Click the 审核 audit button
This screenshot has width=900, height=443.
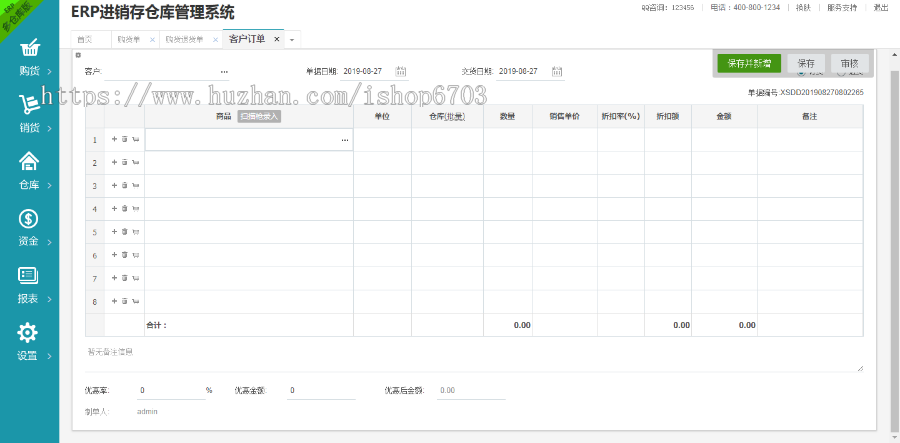tap(849, 63)
